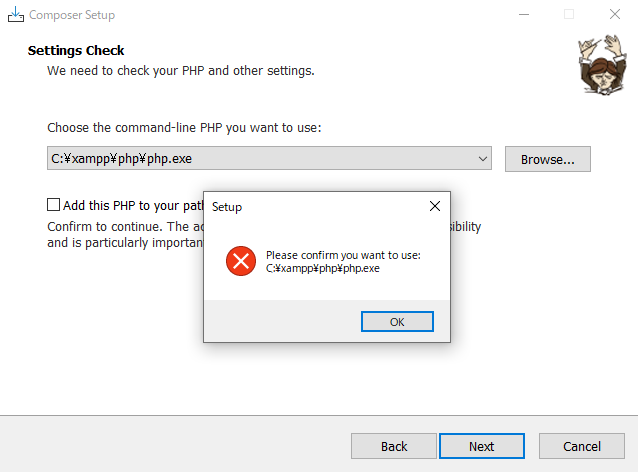Viewport: 638px width, 472px height.
Task: Minimize the Composer Setup window
Action: point(523,15)
